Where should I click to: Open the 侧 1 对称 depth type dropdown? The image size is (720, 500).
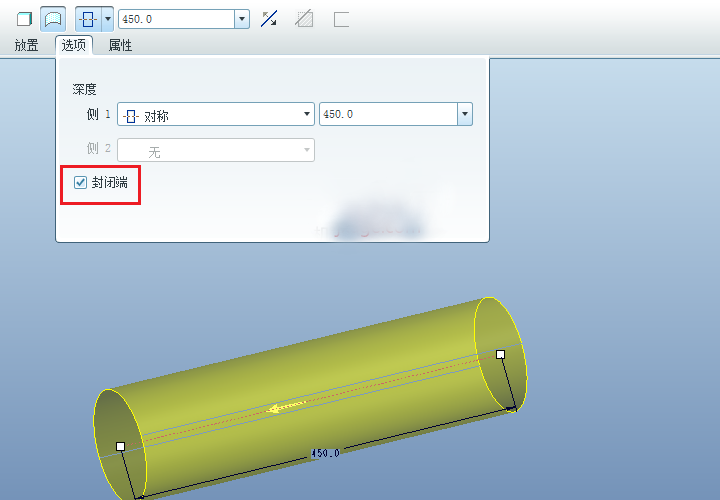click(216, 114)
